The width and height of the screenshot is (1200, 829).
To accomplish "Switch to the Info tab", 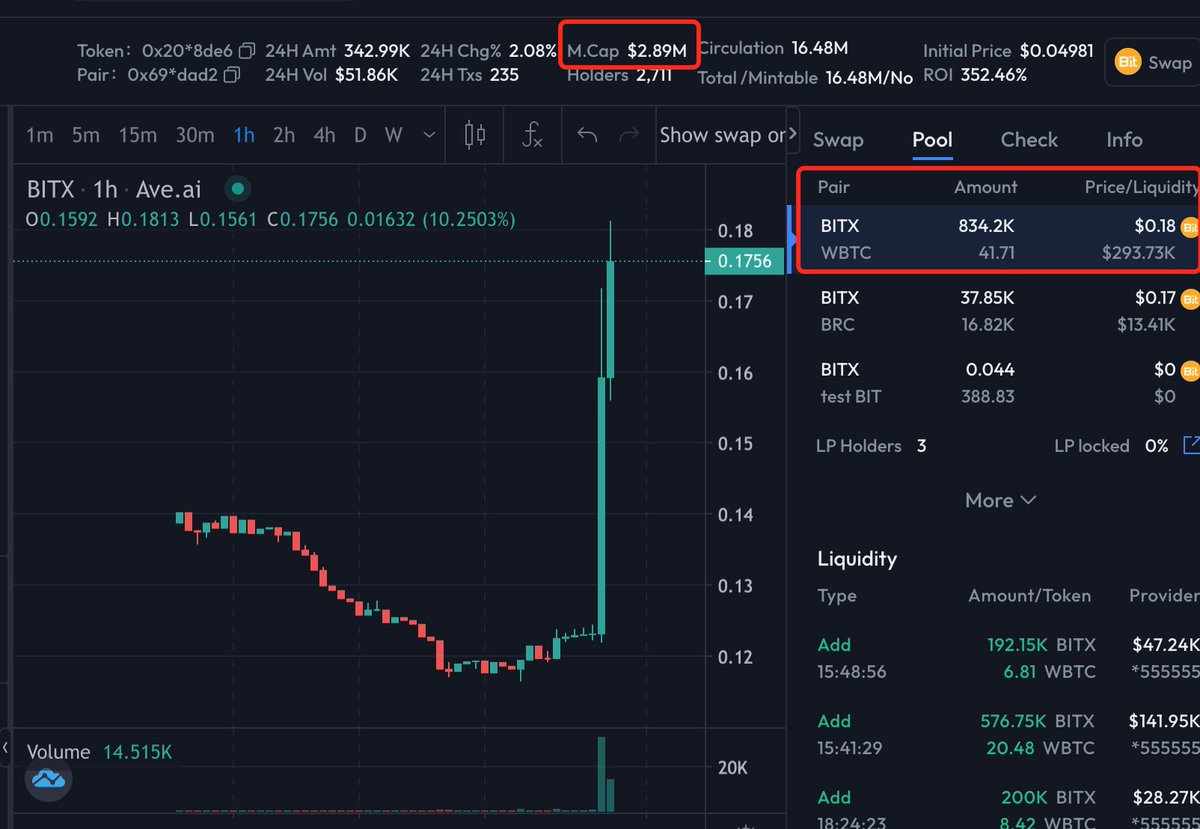I will click(1124, 140).
